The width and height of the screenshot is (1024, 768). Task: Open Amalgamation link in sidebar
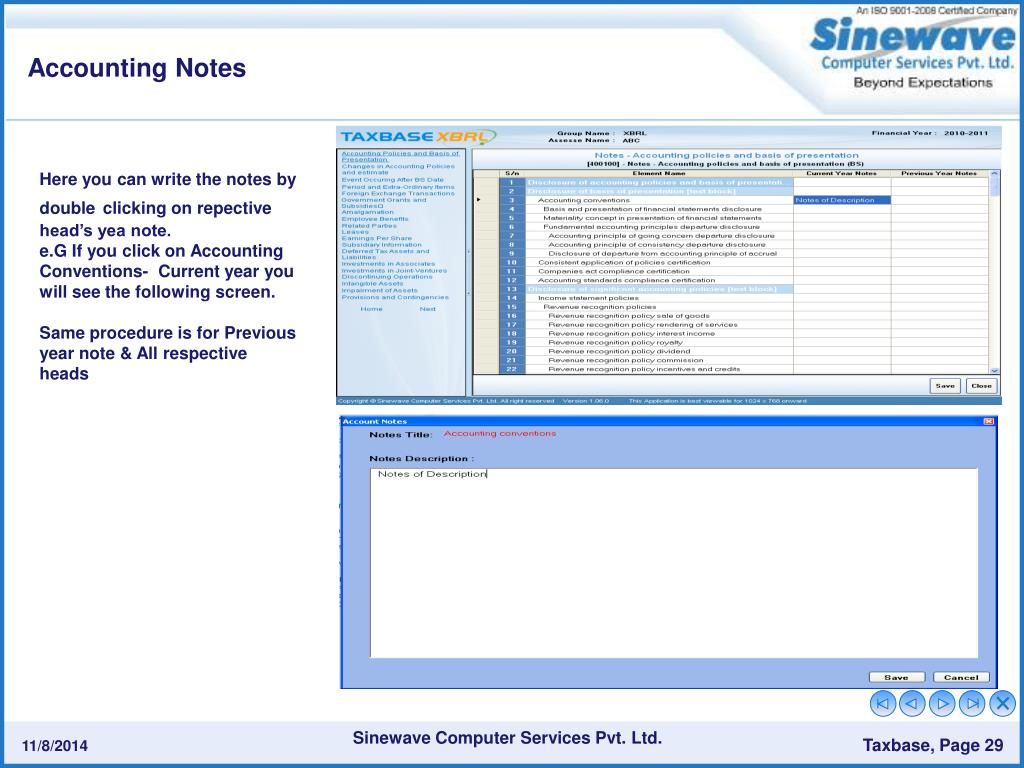pos(368,212)
